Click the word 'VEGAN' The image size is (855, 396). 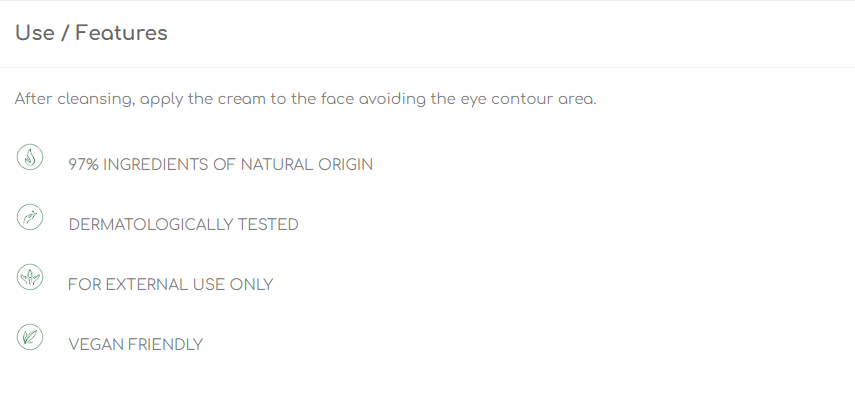93,345
